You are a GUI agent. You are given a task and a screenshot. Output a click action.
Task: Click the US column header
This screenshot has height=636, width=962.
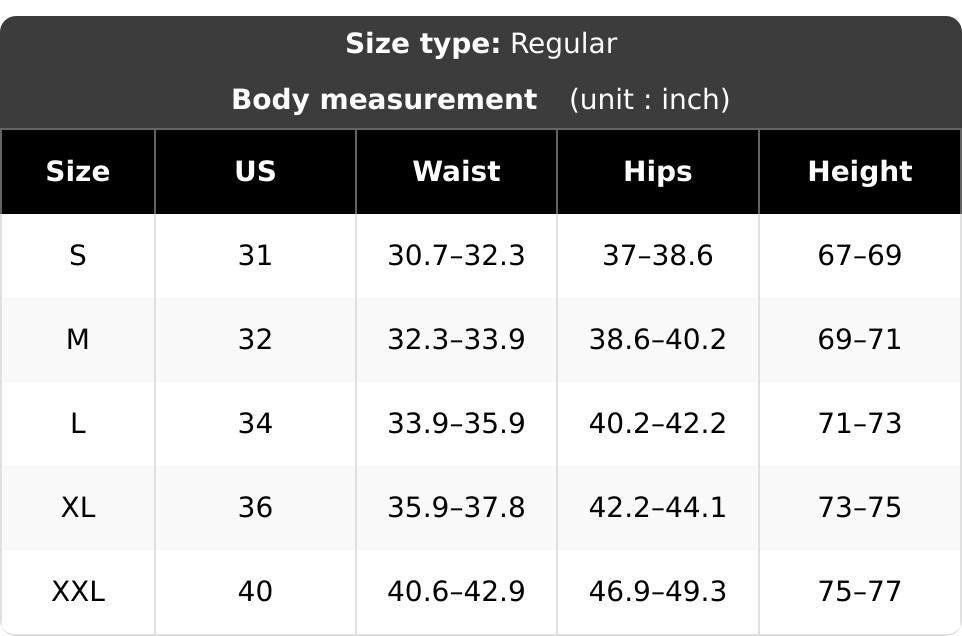255,171
